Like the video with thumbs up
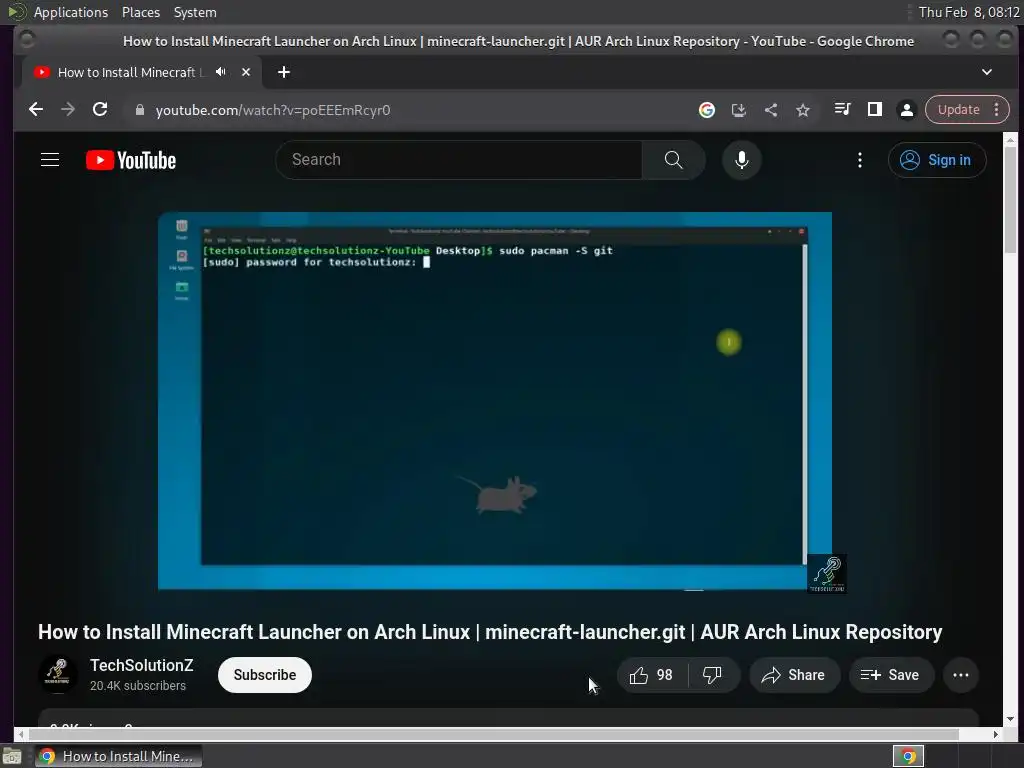 (652, 675)
